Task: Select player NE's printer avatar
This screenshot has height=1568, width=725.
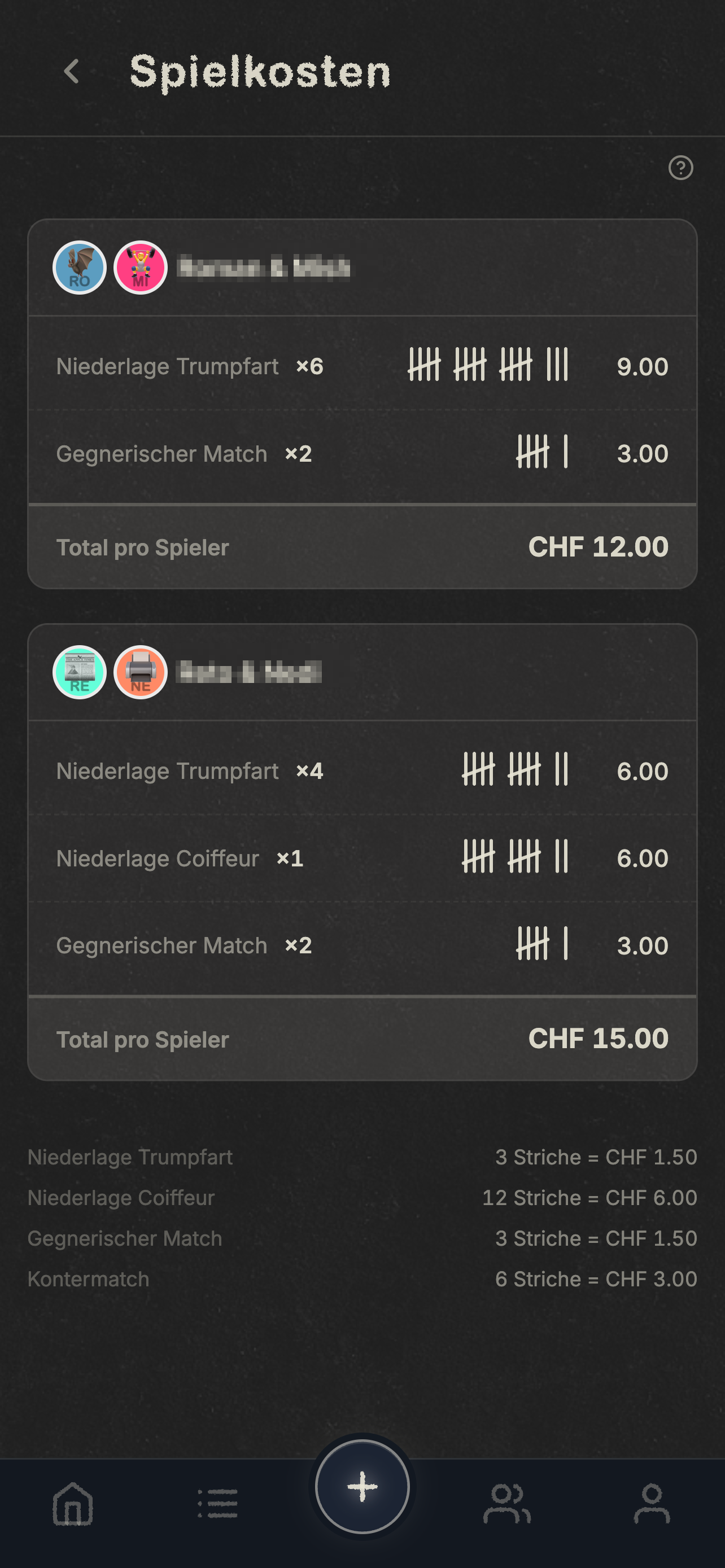Action: [139, 672]
